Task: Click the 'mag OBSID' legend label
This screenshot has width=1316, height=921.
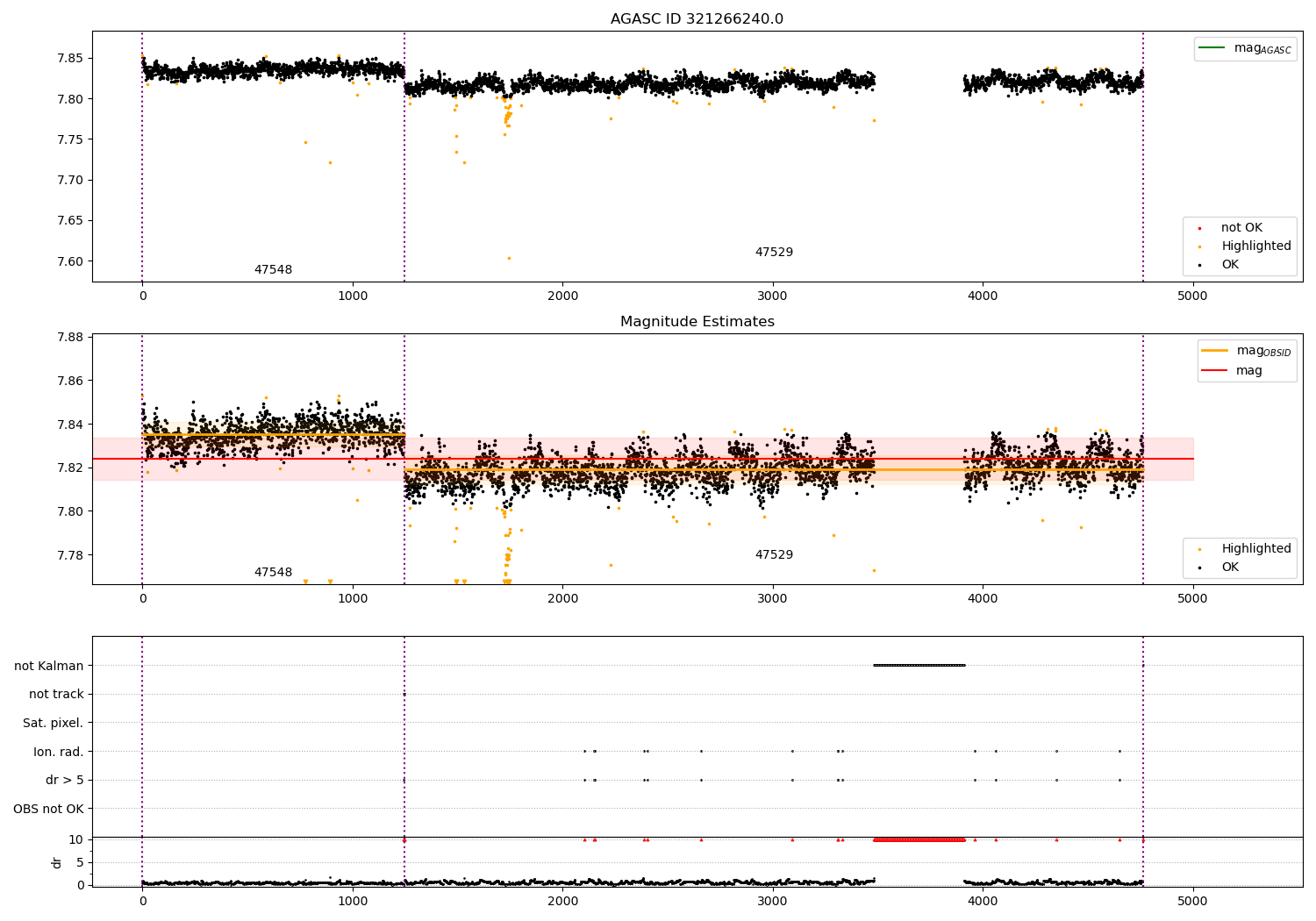Action: pyautogui.click(x=1264, y=352)
